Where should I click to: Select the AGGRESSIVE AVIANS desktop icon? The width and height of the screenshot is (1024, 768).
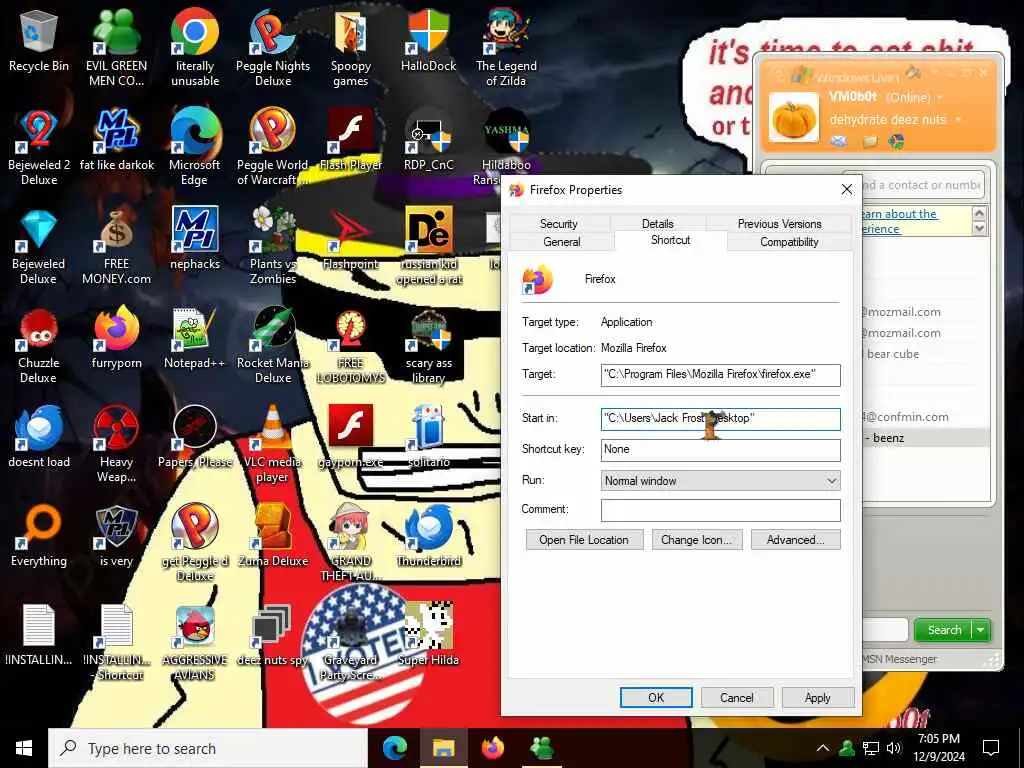(x=195, y=643)
